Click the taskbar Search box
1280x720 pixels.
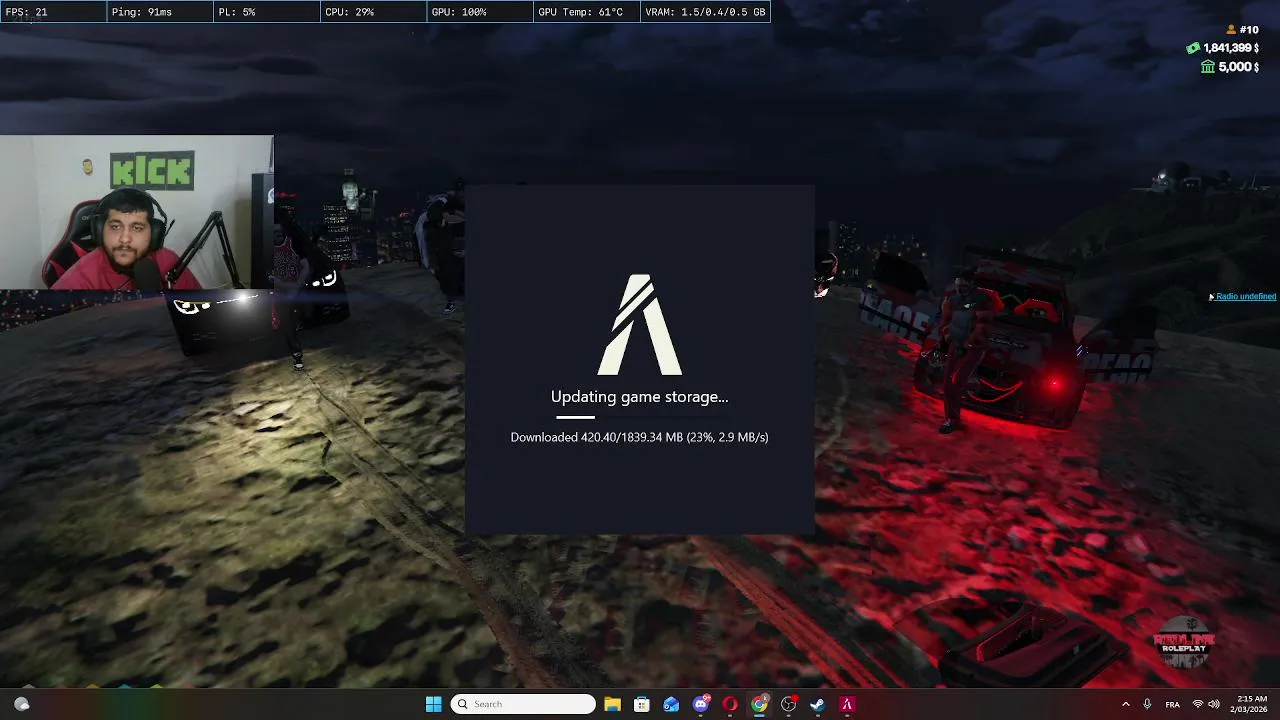pos(523,704)
